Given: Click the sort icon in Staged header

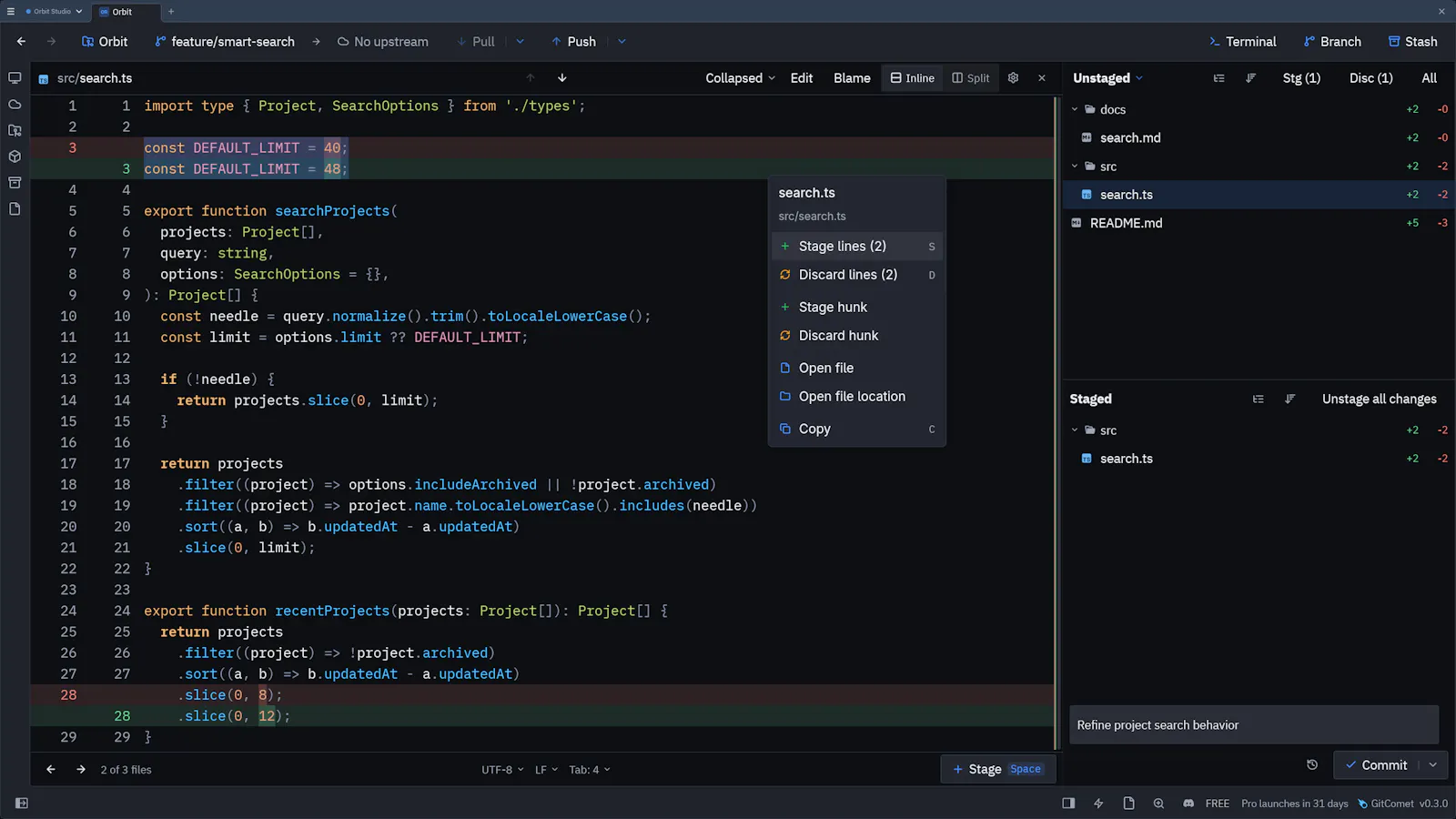Looking at the screenshot, I should click(1290, 399).
